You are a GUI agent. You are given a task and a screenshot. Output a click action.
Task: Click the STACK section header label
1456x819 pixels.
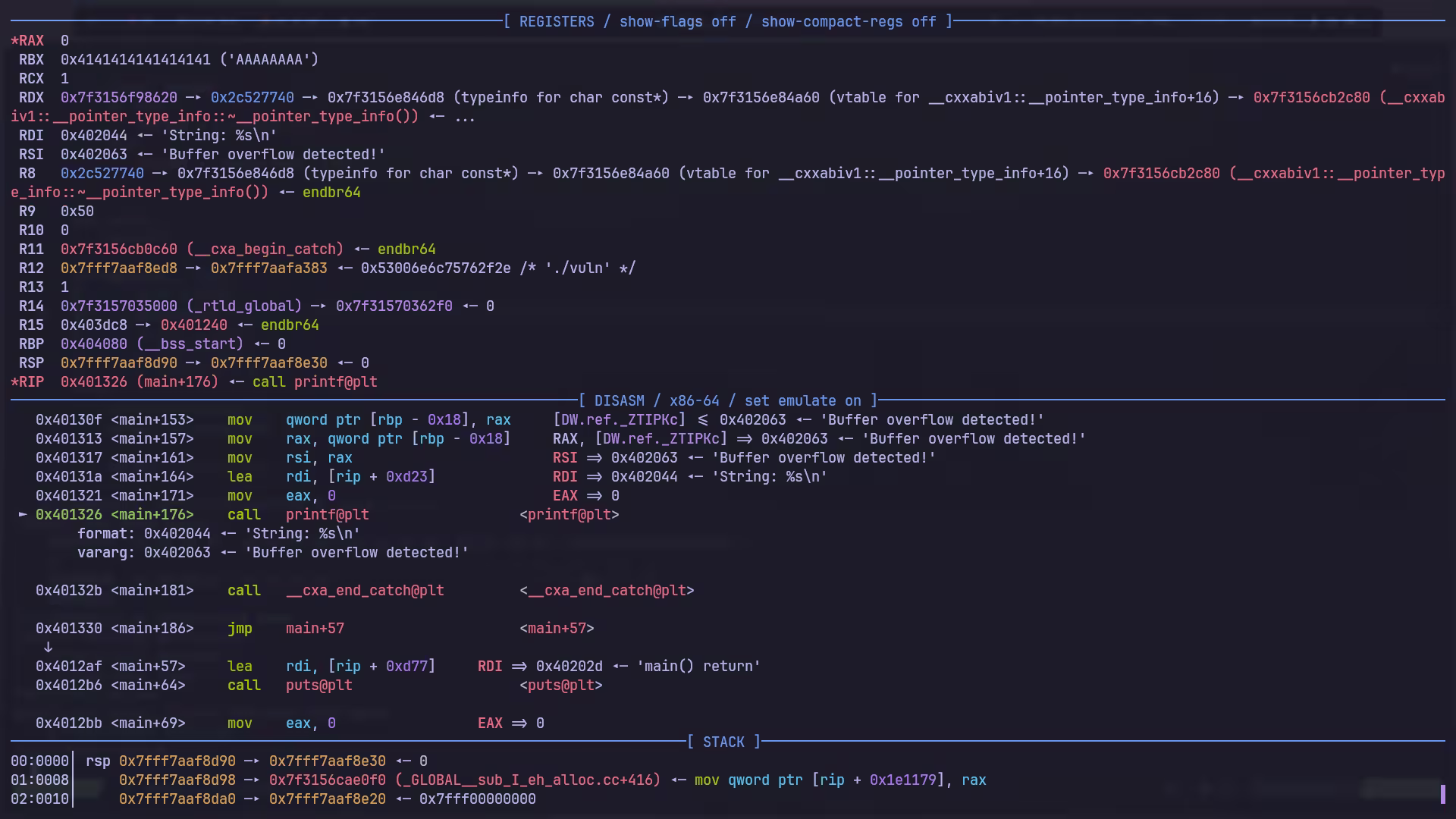723,742
